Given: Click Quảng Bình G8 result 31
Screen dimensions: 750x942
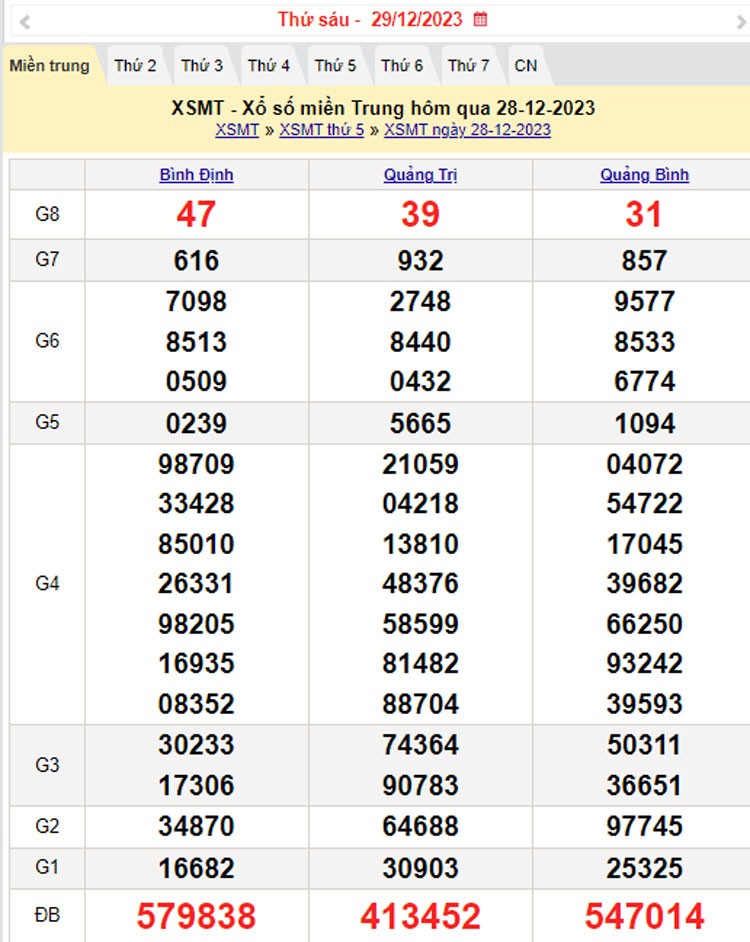Looking at the screenshot, I should 644,214.
